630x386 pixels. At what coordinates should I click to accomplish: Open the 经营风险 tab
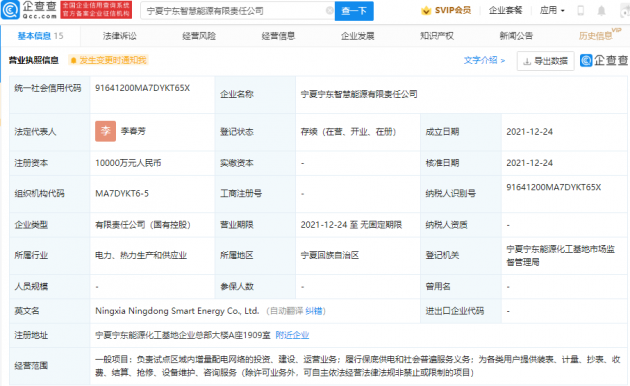click(x=199, y=36)
